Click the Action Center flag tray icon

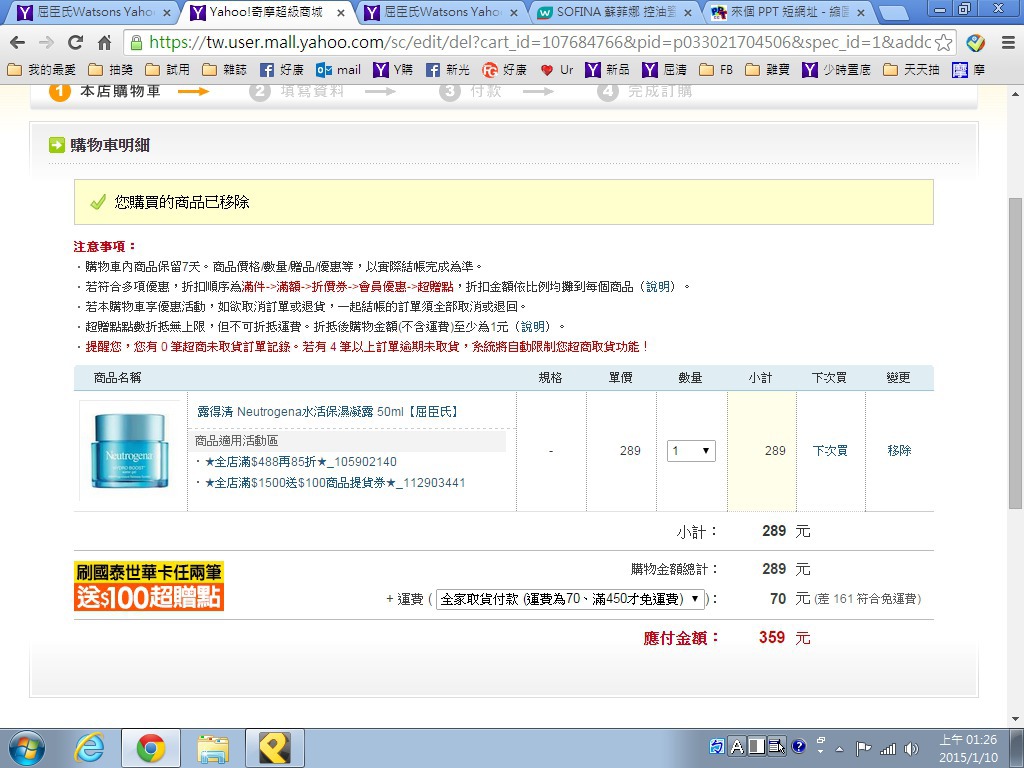point(863,748)
